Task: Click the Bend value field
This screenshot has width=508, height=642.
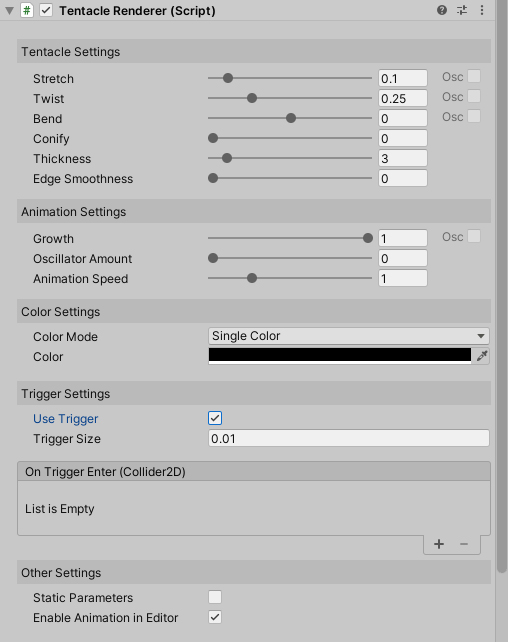Action: 403,118
